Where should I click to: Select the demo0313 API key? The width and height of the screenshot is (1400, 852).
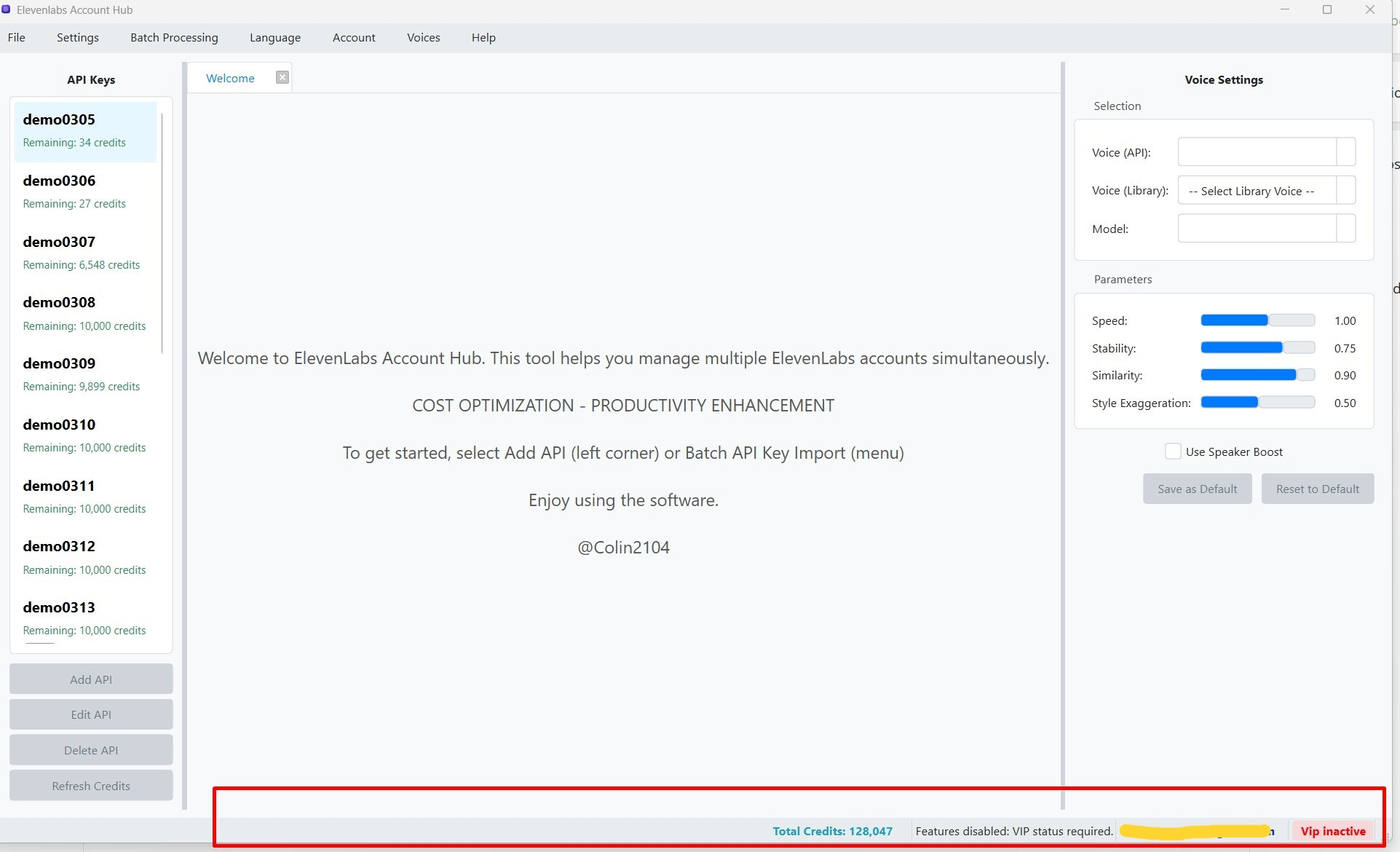click(x=85, y=619)
